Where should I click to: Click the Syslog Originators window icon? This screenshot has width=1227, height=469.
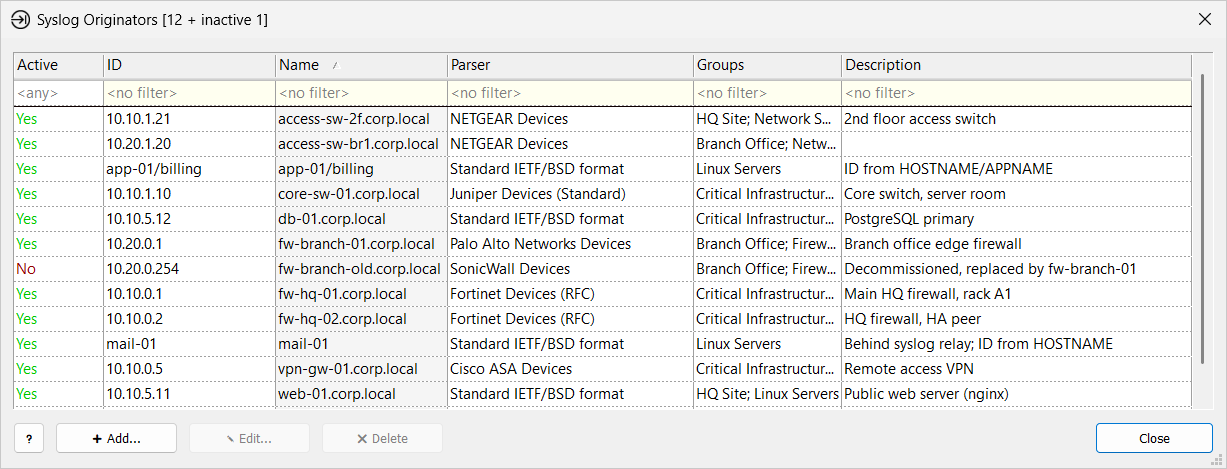click(19, 19)
